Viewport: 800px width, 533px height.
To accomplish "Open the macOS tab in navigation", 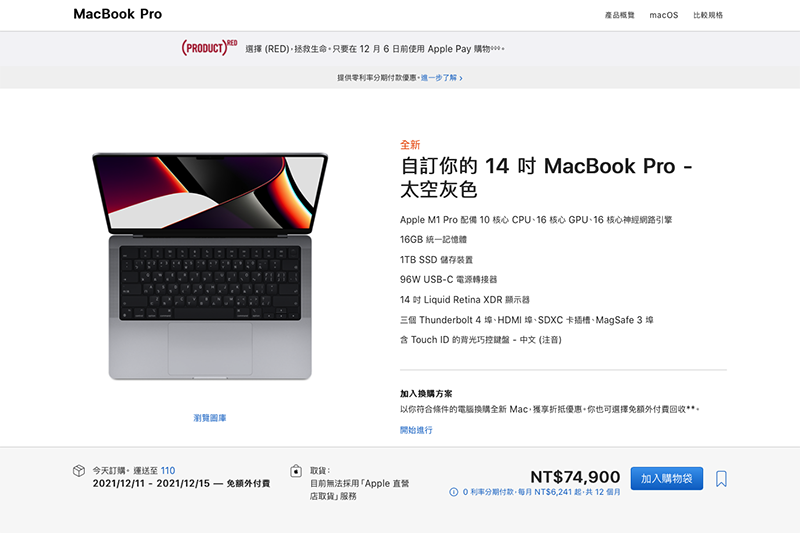I will tap(663, 15).
